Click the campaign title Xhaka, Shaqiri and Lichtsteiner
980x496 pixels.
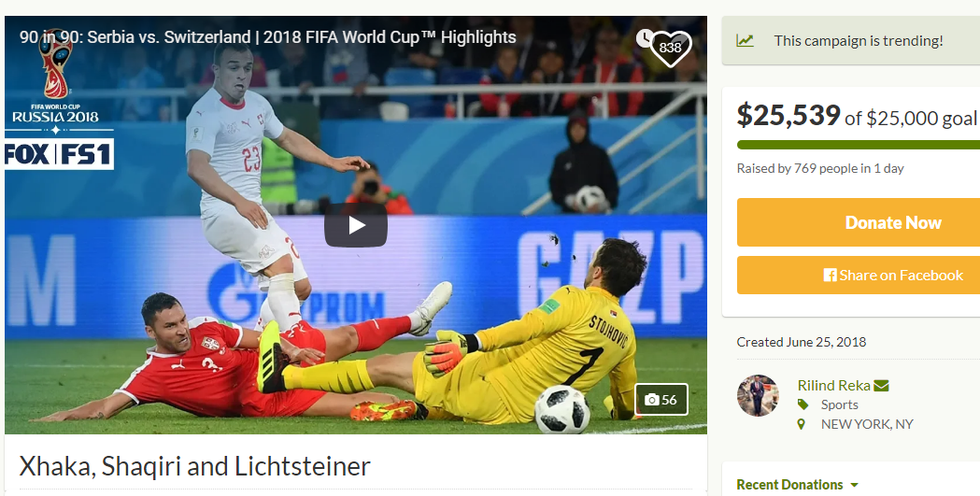pyautogui.click(x=195, y=467)
